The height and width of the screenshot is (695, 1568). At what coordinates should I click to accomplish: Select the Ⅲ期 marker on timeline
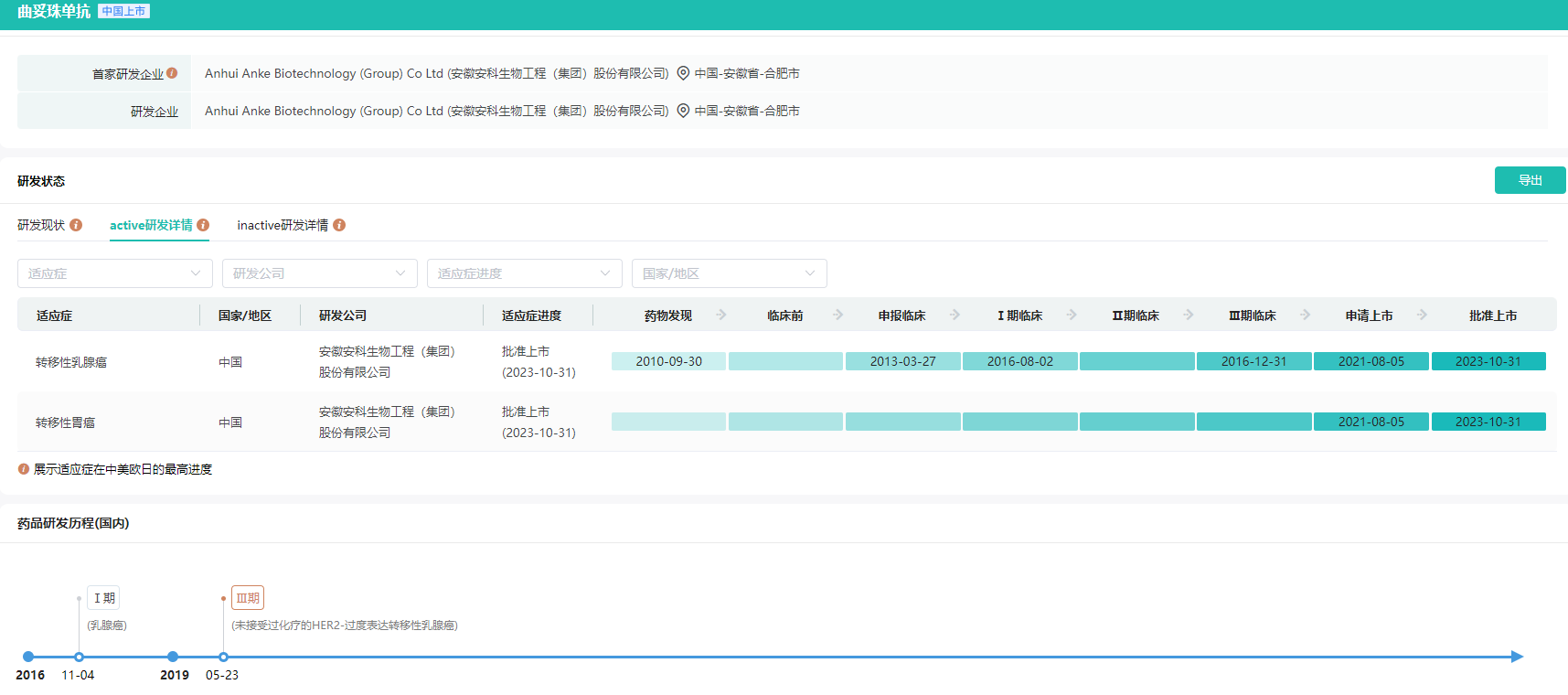(248, 598)
